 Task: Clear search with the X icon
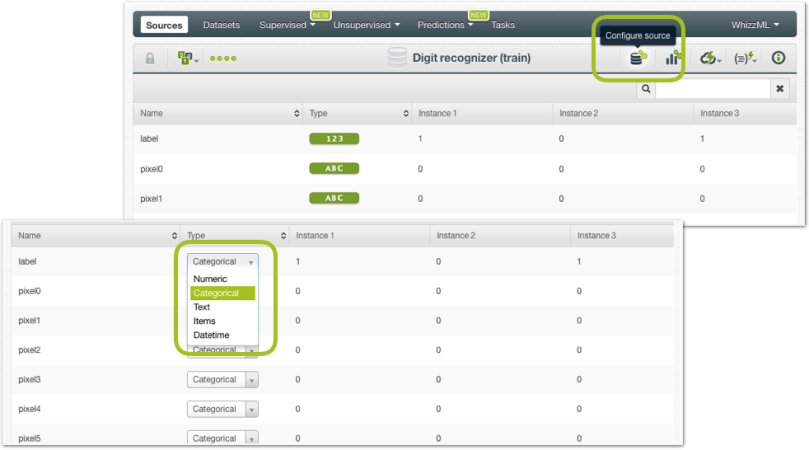coord(780,89)
